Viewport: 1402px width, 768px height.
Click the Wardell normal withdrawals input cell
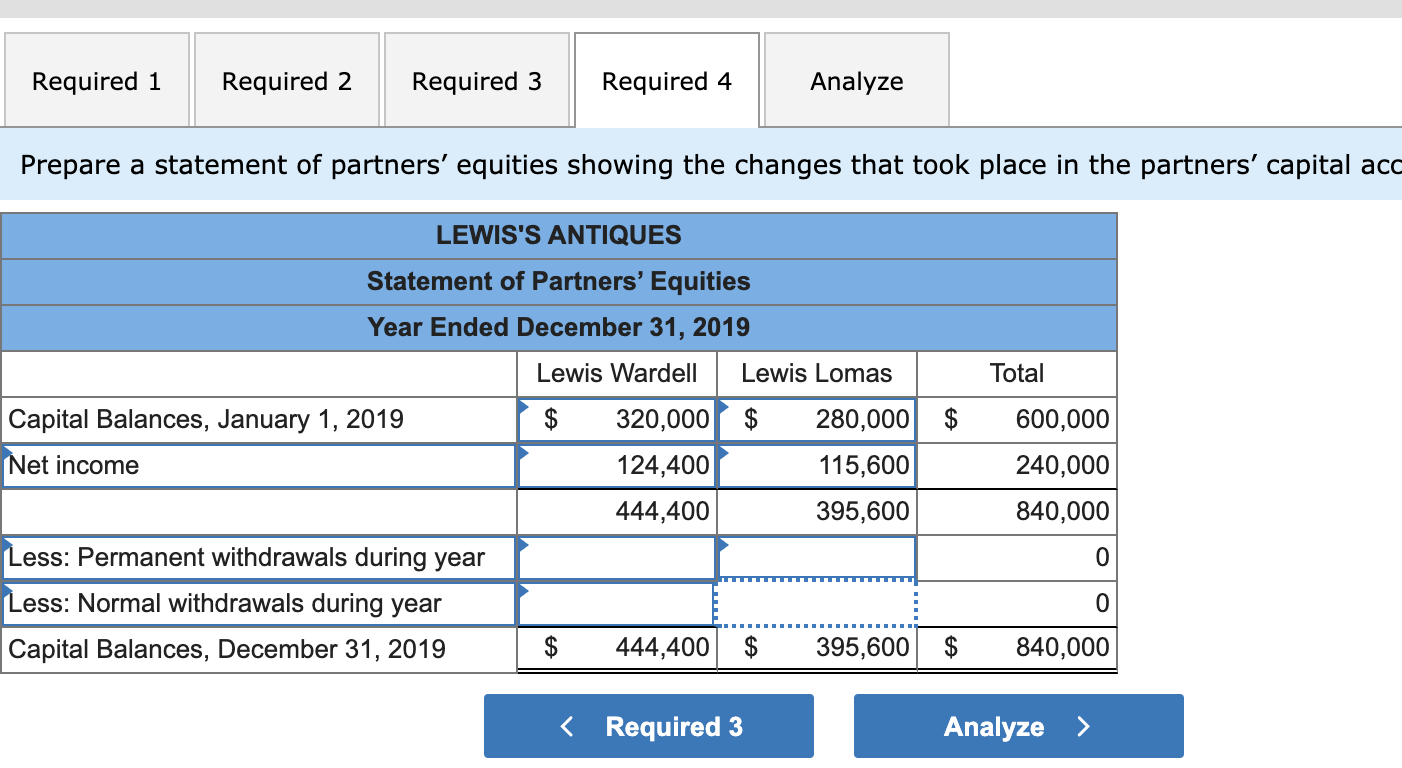coord(615,603)
